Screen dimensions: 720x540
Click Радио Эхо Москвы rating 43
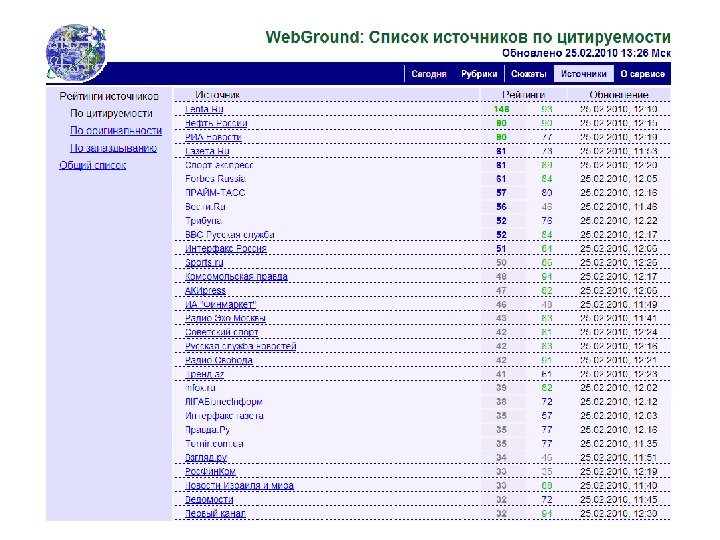point(501,318)
